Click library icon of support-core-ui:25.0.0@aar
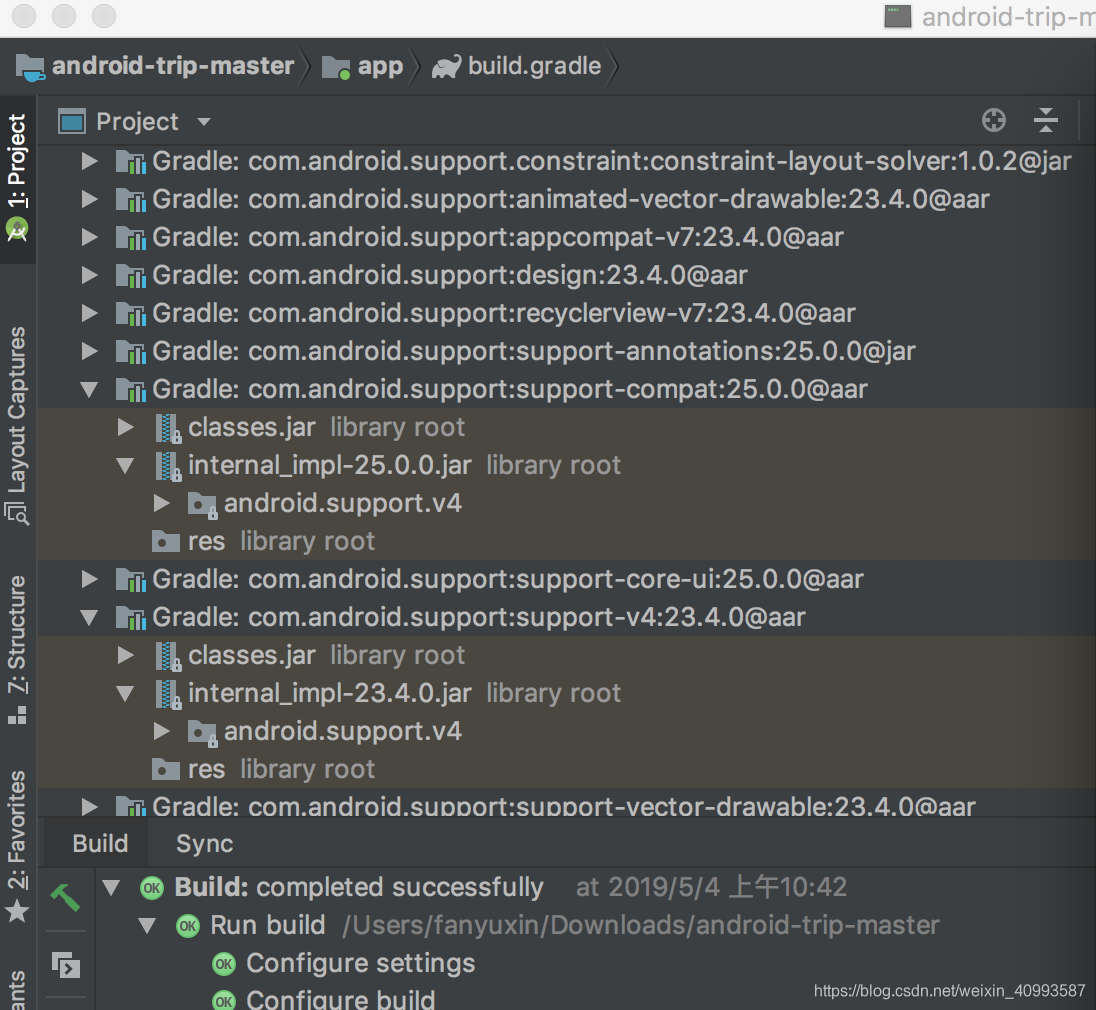 (x=131, y=579)
